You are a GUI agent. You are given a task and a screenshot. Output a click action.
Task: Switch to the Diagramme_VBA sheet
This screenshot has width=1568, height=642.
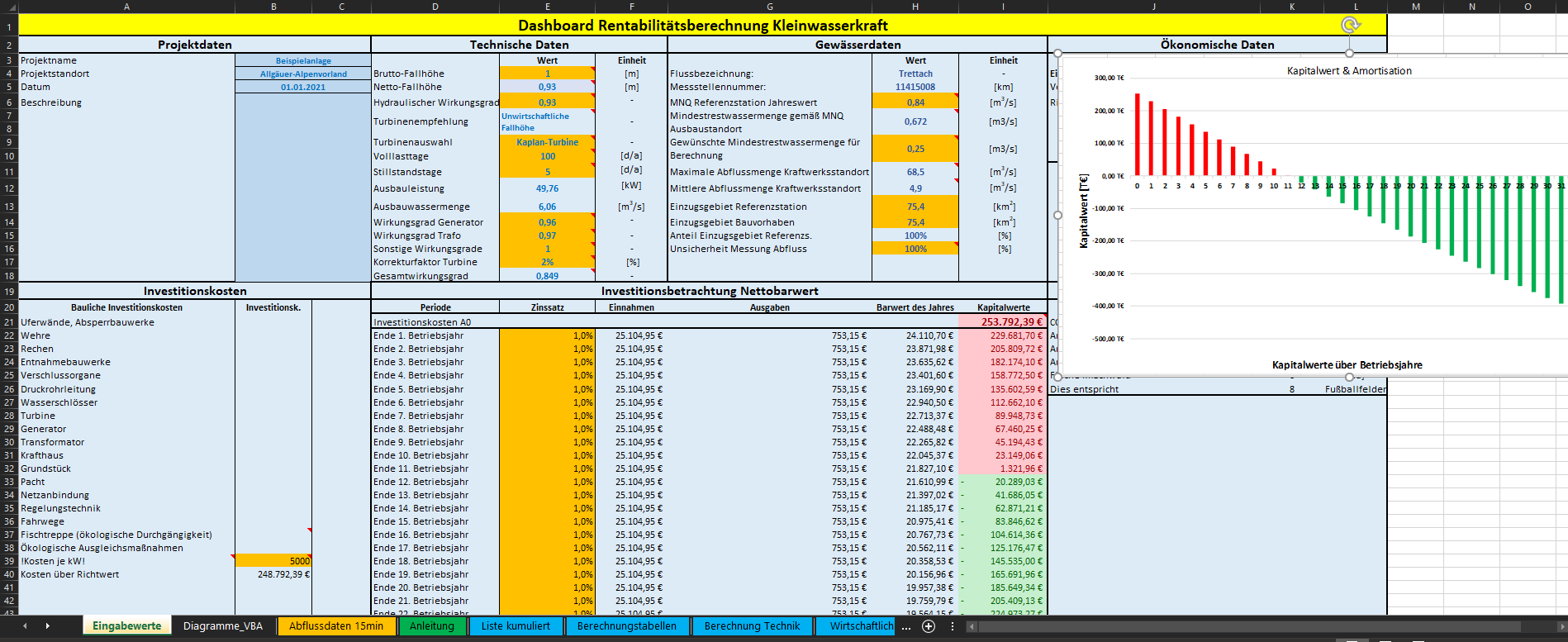coord(223,626)
